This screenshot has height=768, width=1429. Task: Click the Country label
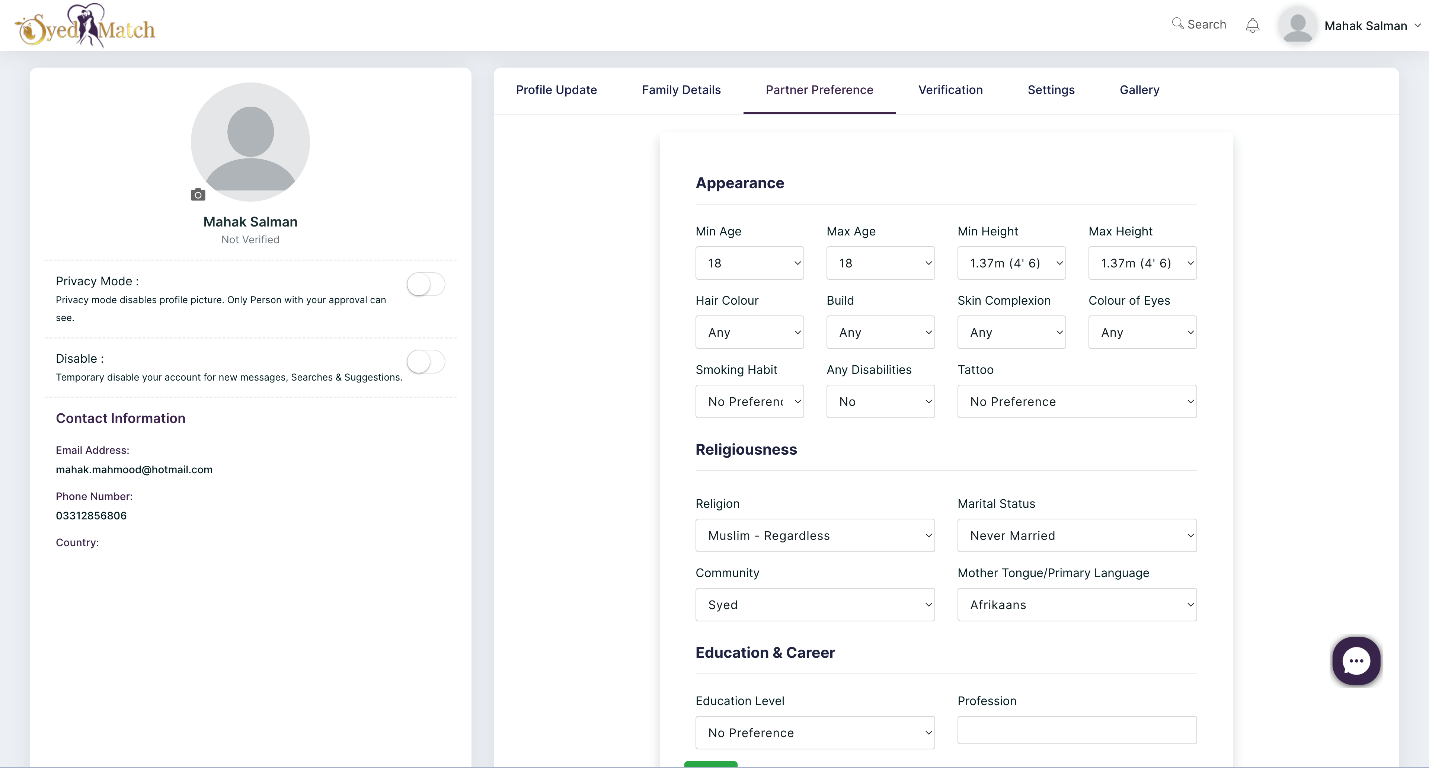[x=77, y=543]
